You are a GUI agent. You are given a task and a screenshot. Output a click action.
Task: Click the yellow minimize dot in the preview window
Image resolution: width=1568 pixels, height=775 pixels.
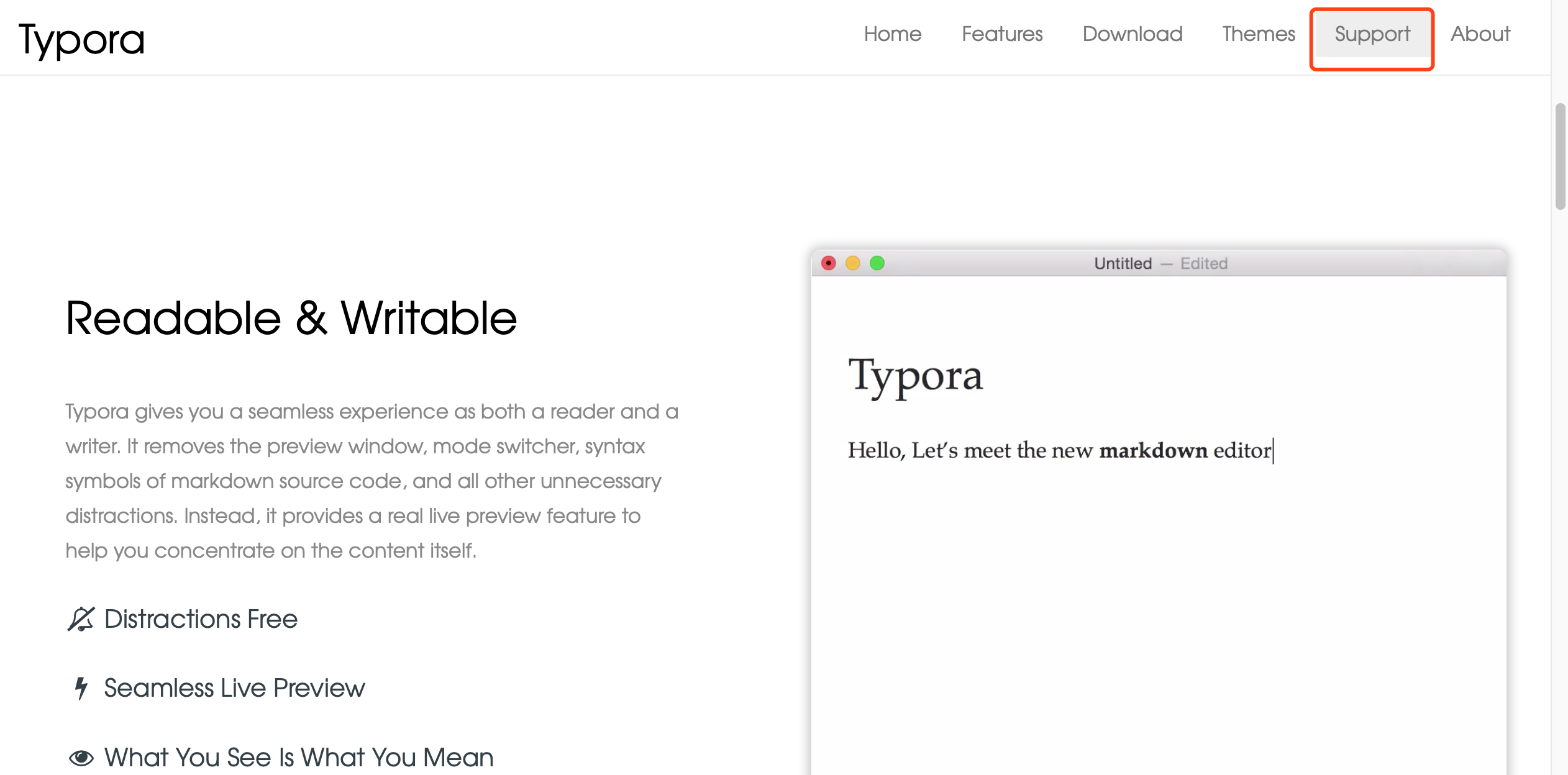click(852, 263)
